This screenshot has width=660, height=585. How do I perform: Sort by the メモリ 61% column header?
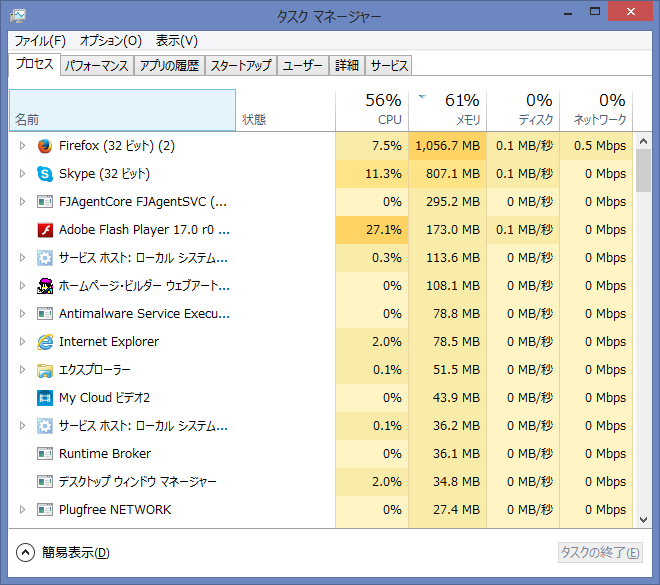click(x=447, y=110)
